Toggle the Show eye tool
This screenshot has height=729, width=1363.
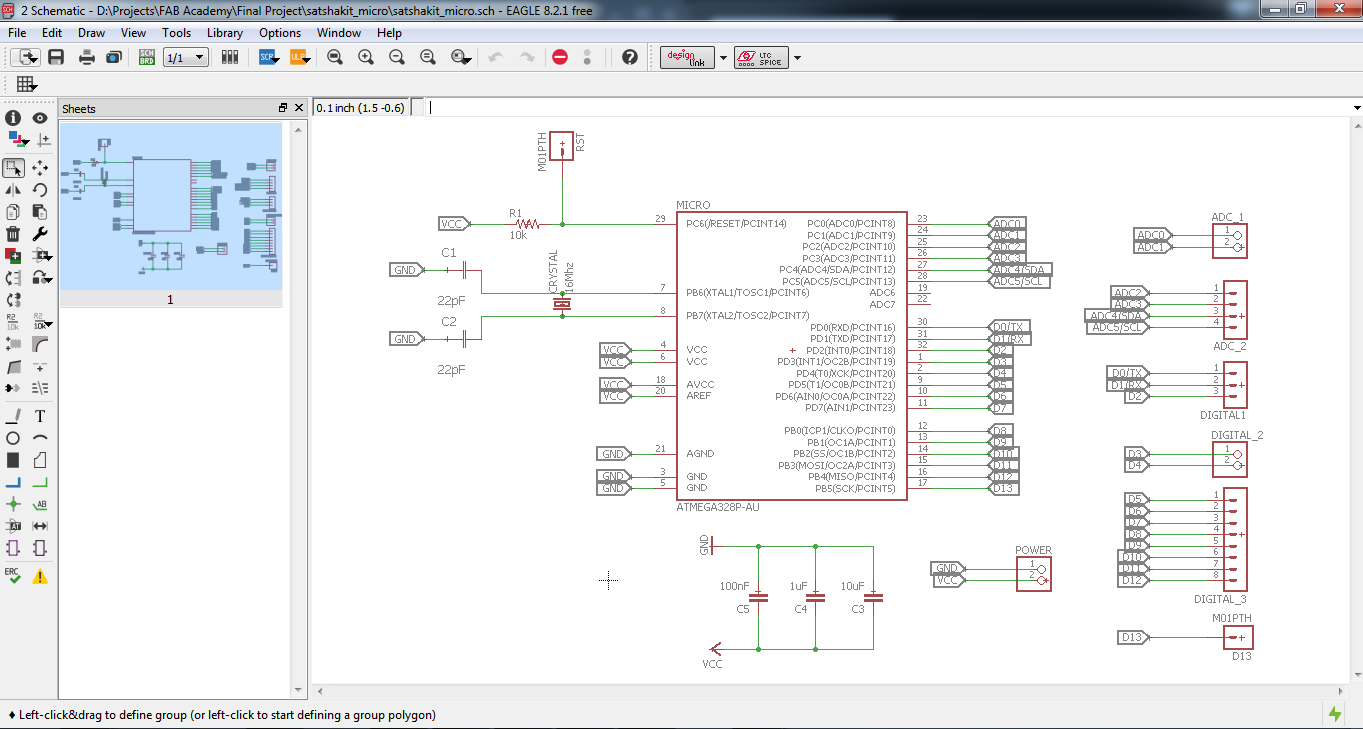[40, 118]
